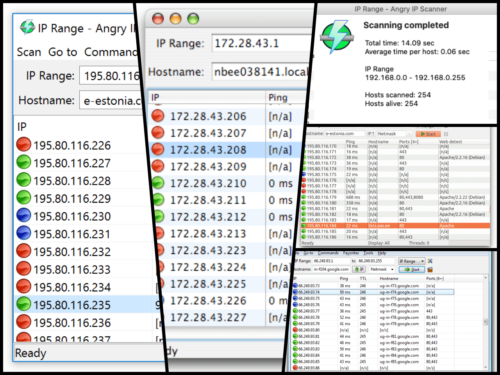Click the scrollbar thumb in bottom-right window

pyautogui.click(x=486, y=322)
